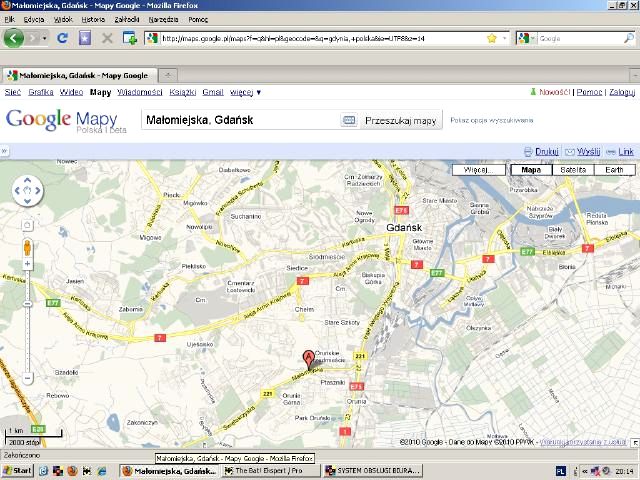Open the on-screen keyboard icon in search box
This screenshot has width=640, height=480.
[348, 120]
